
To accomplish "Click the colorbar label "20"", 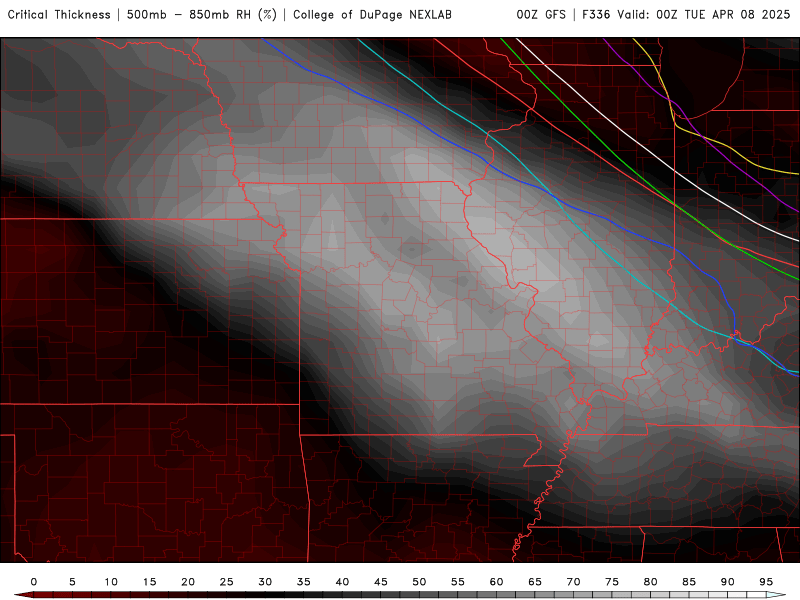I will [188, 582].
